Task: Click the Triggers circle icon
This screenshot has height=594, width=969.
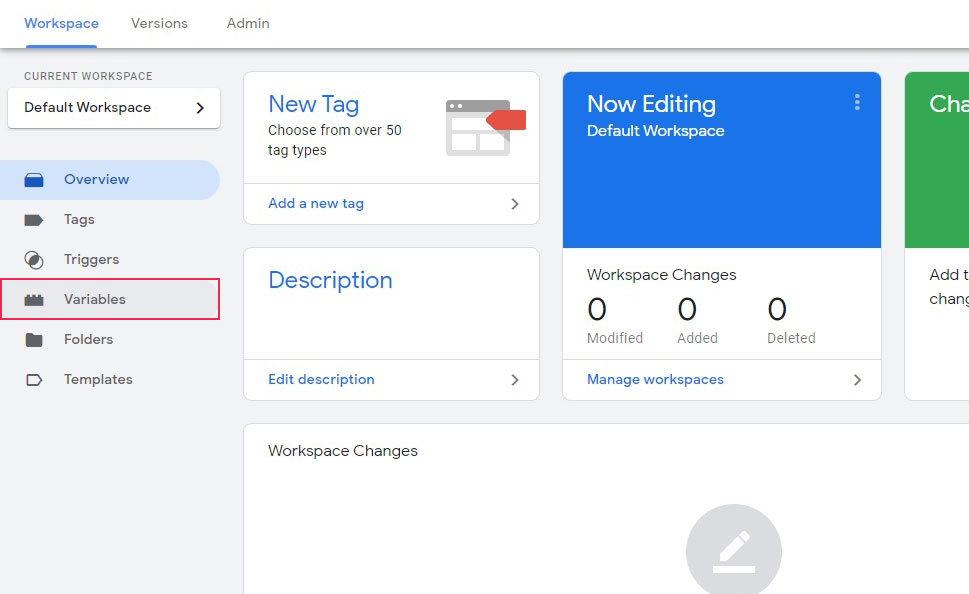Action: [34, 260]
